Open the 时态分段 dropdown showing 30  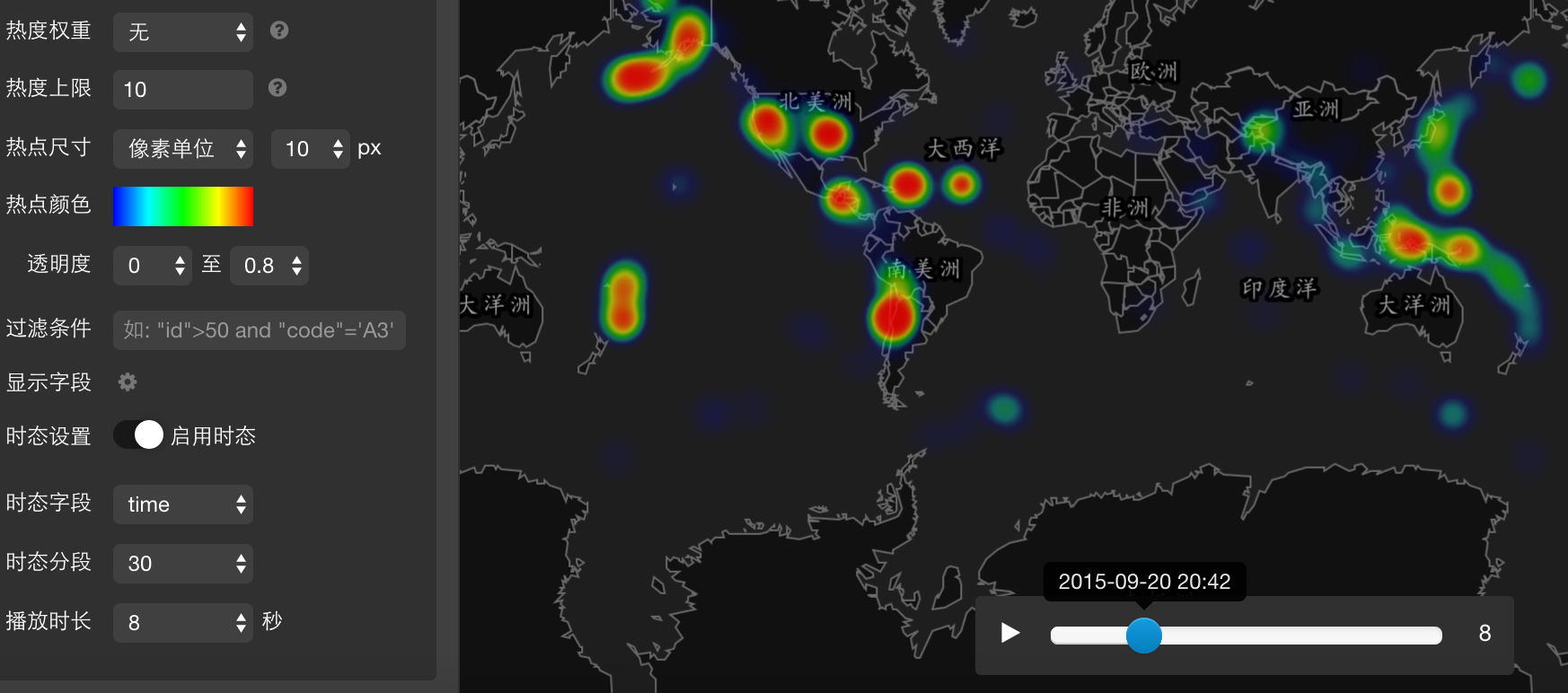[x=183, y=564]
